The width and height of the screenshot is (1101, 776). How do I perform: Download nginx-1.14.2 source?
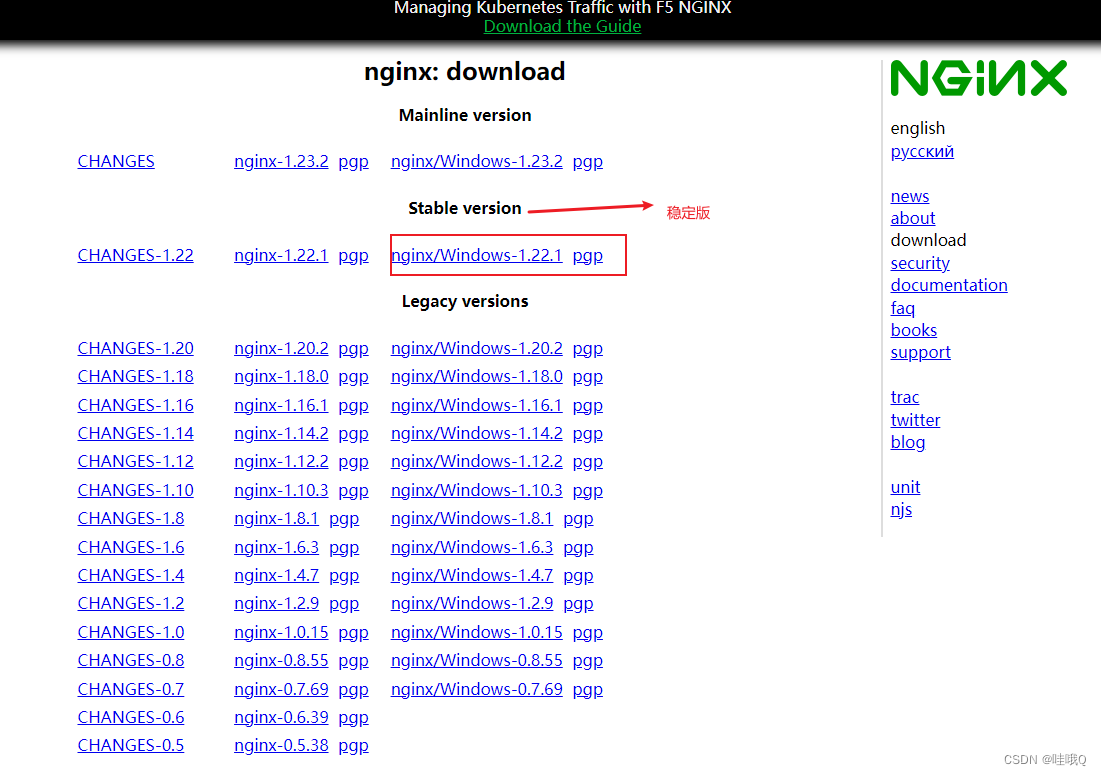tap(281, 433)
